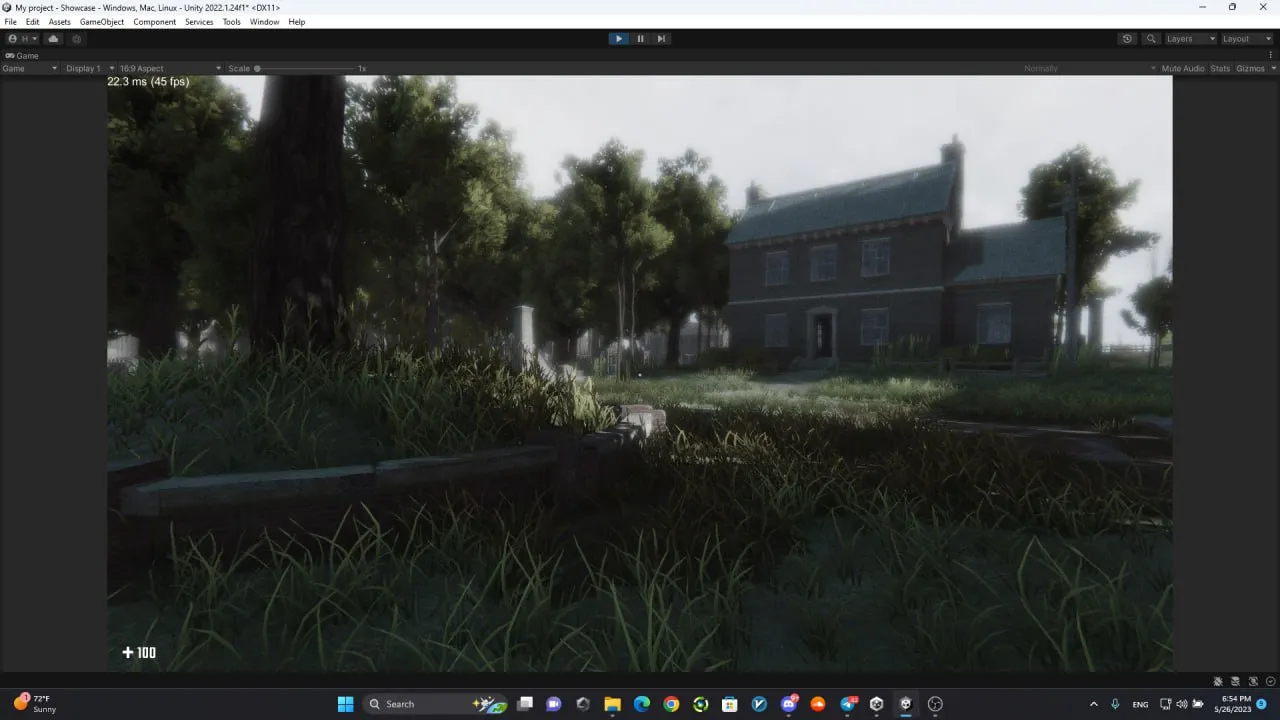The height and width of the screenshot is (720, 1280).
Task: Open version control settings gear icon
Action: point(77,39)
